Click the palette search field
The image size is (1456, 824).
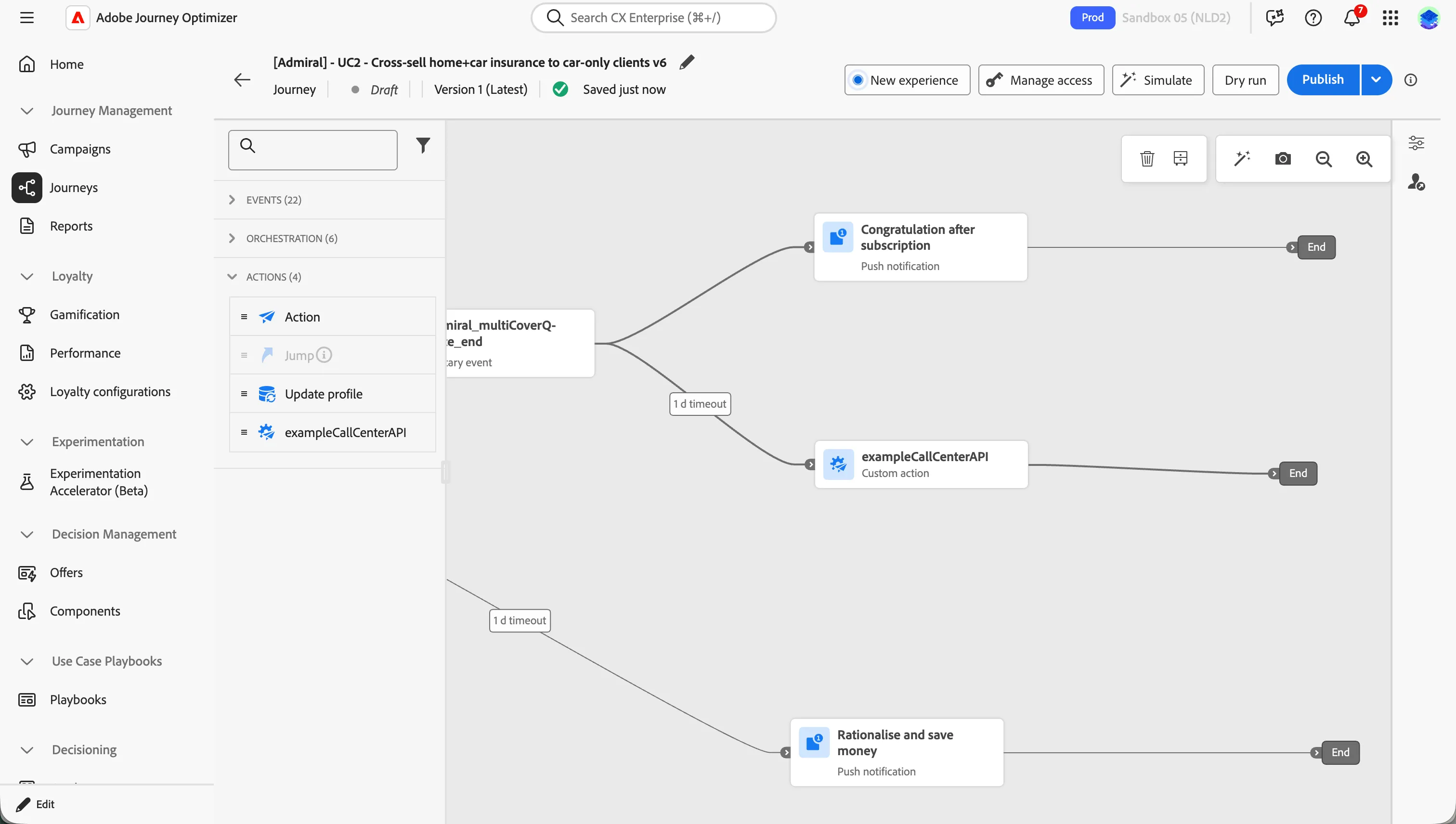312,150
